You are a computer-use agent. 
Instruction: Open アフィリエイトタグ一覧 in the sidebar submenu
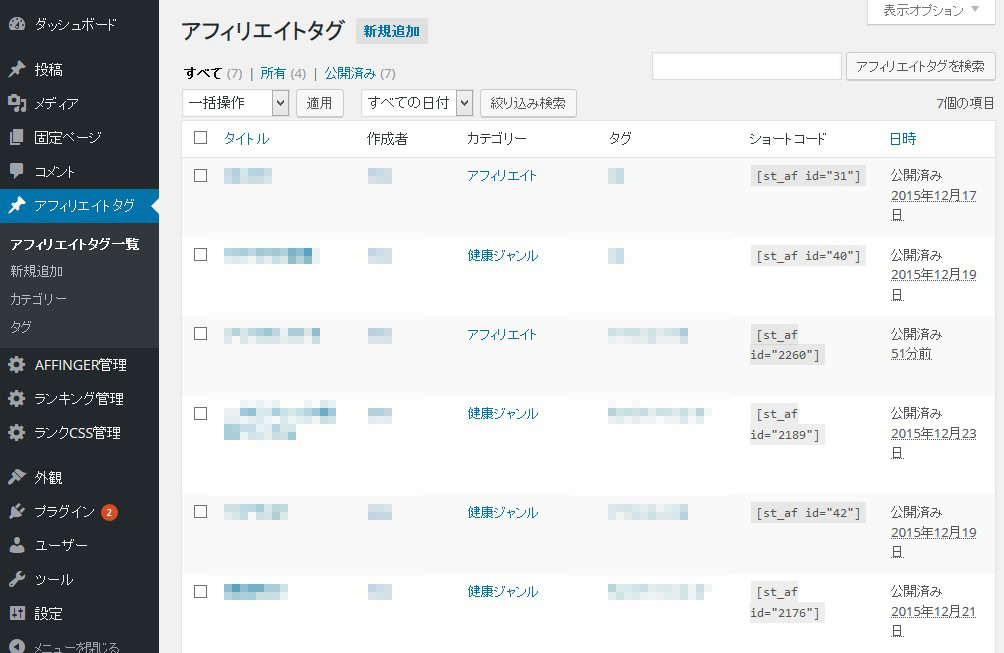75,244
